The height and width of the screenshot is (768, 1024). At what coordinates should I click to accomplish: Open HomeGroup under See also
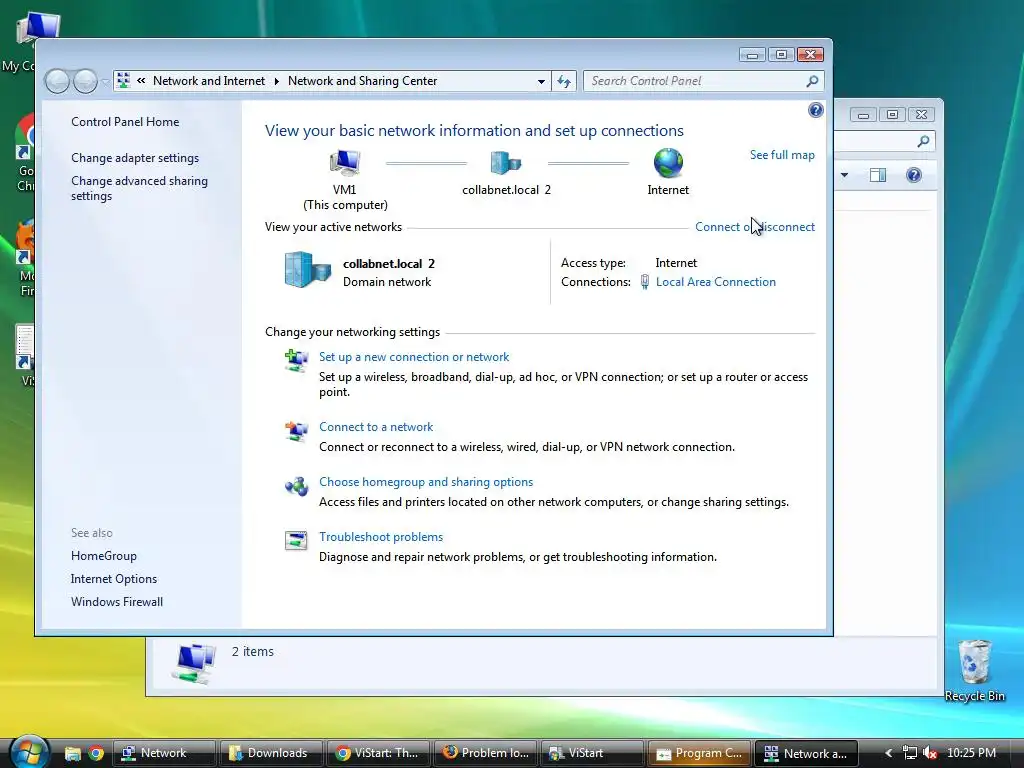click(x=103, y=556)
